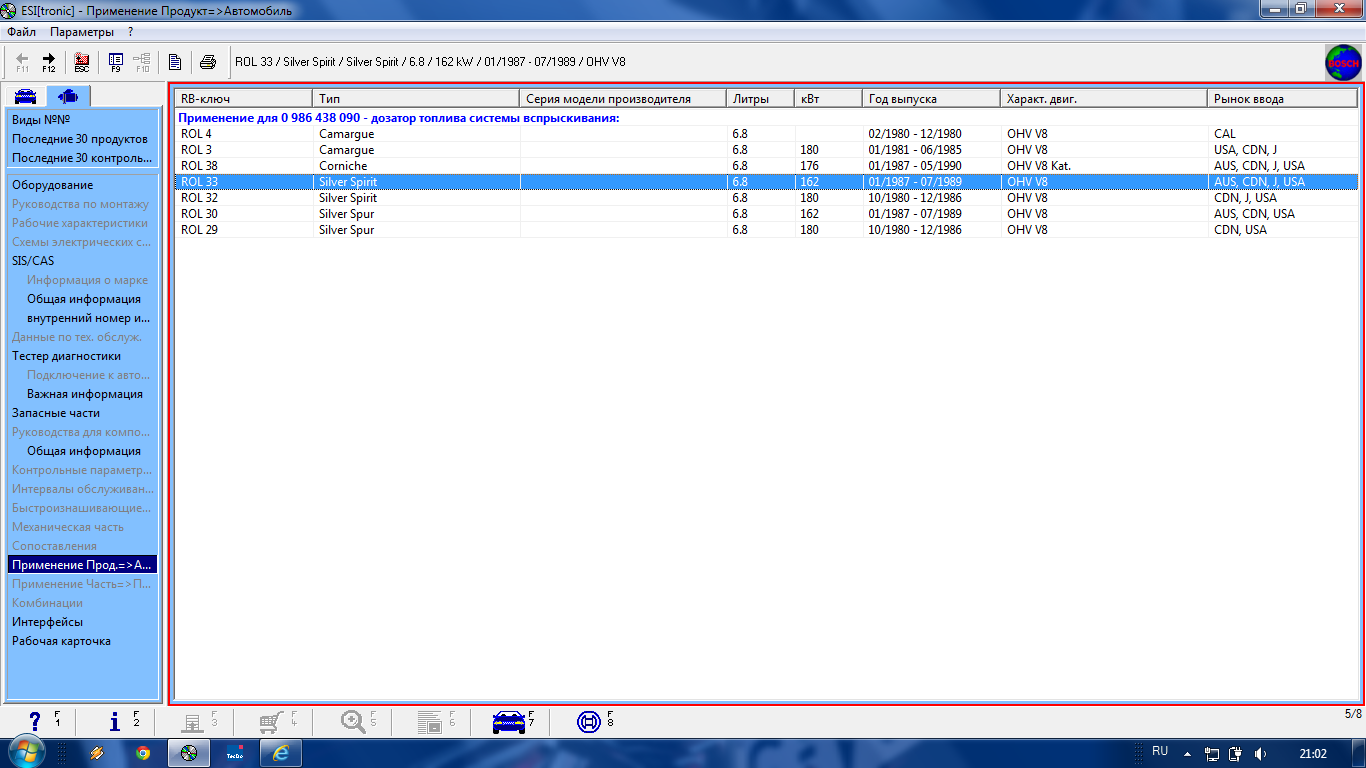Go forward with the F12 arrow

click(x=48, y=62)
